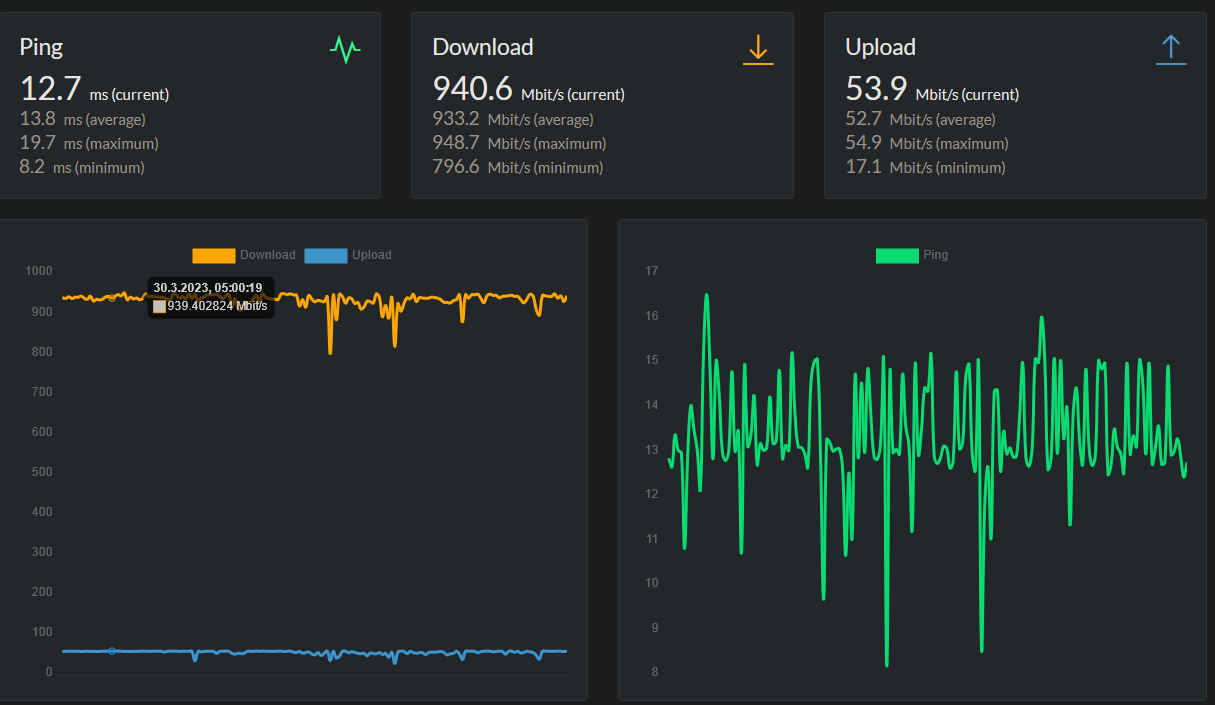Click the 933.2 Mbit/s average download value

[x=513, y=119]
